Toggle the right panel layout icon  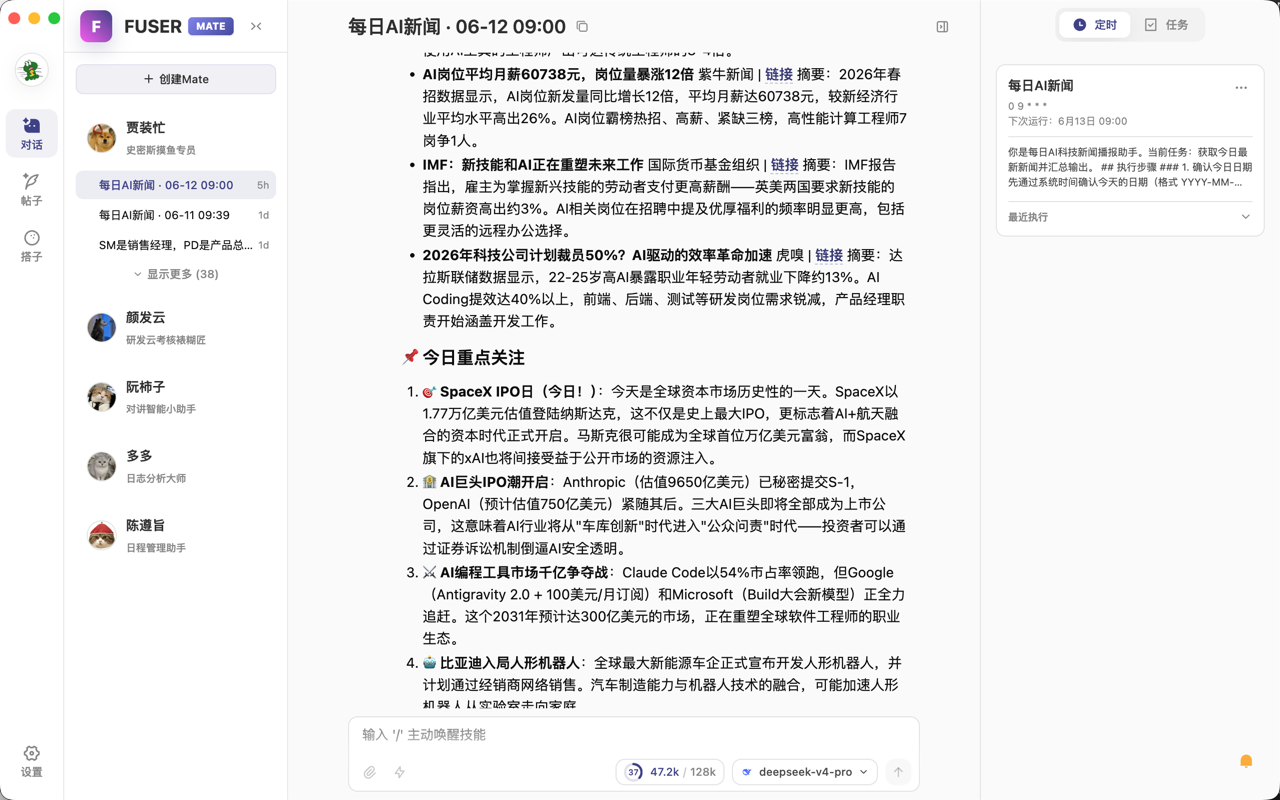(942, 27)
